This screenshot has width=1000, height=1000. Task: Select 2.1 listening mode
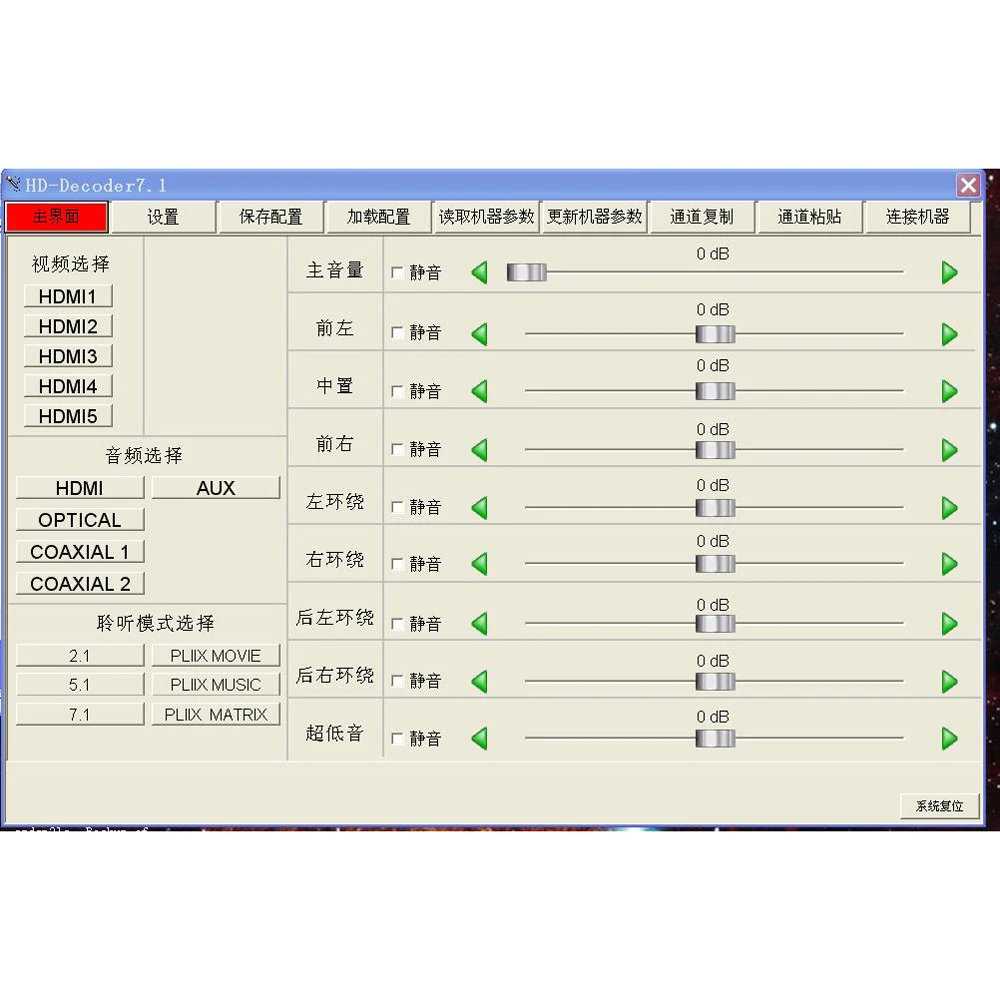[80, 656]
